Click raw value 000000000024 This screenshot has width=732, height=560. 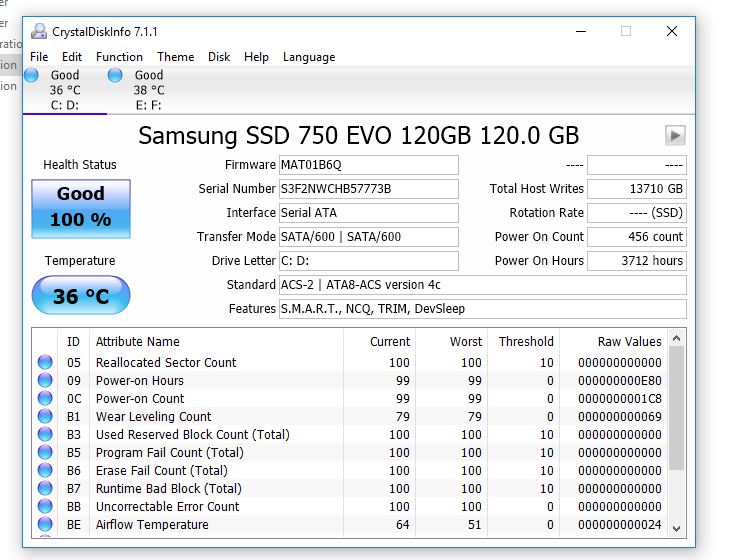point(619,525)
